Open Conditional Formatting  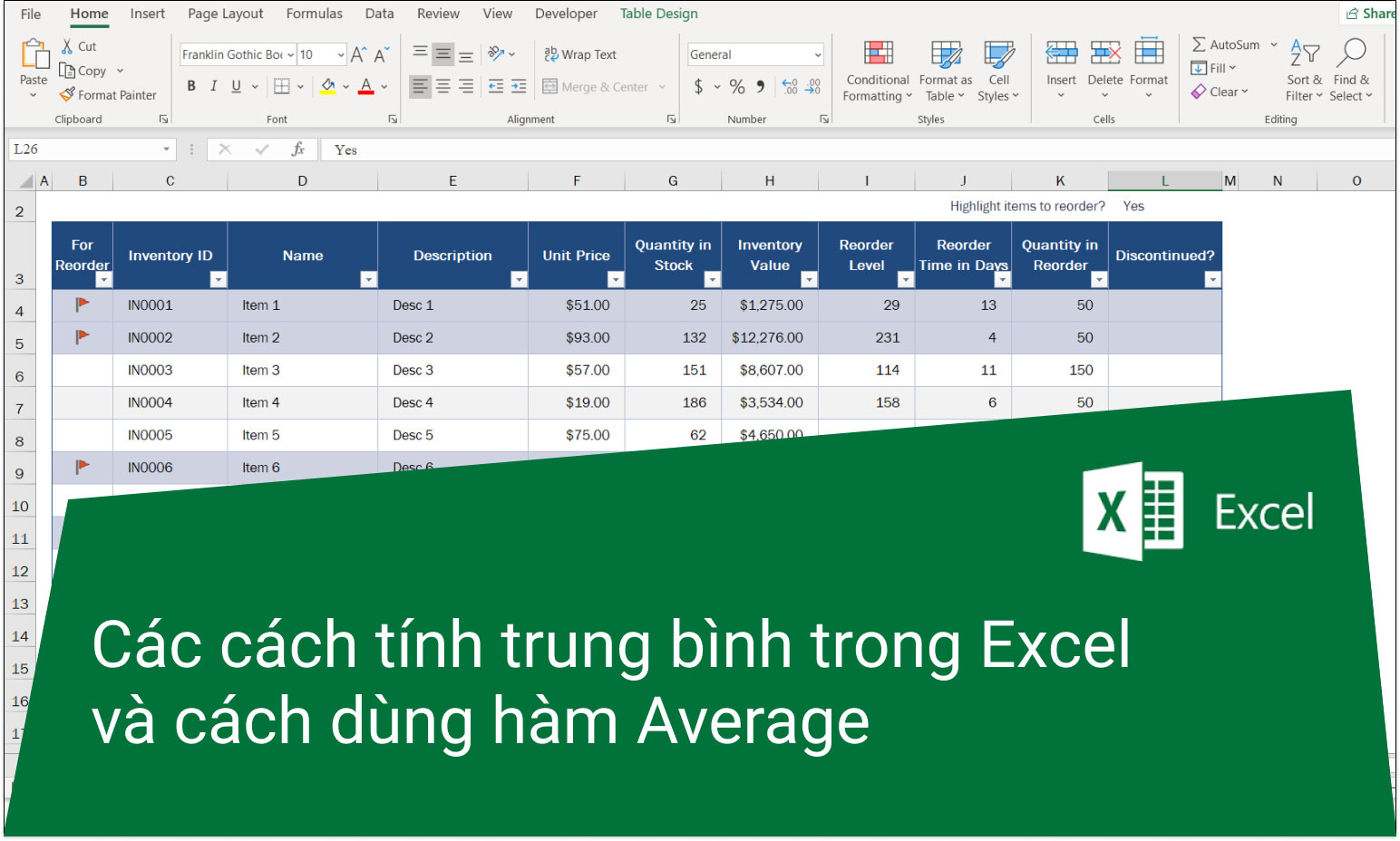point(878,72)
